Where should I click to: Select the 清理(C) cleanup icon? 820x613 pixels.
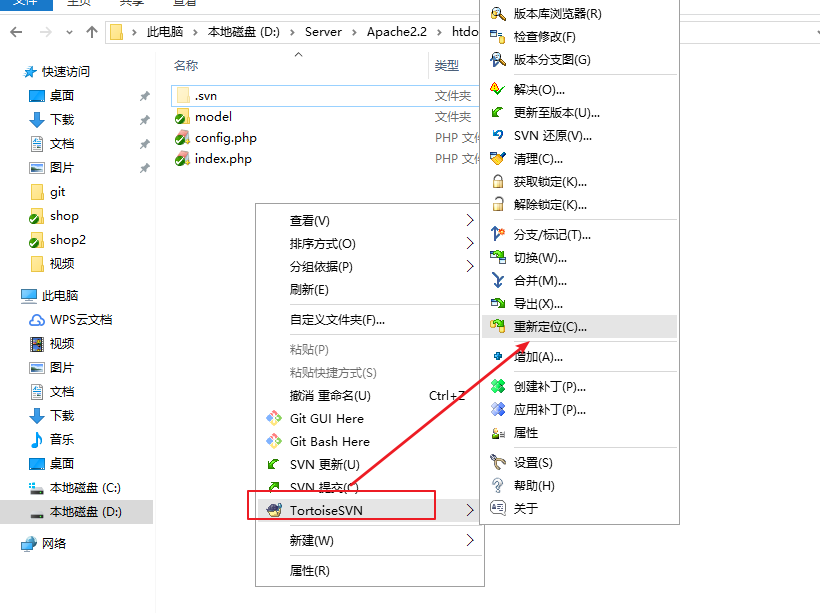pos(498,159)
